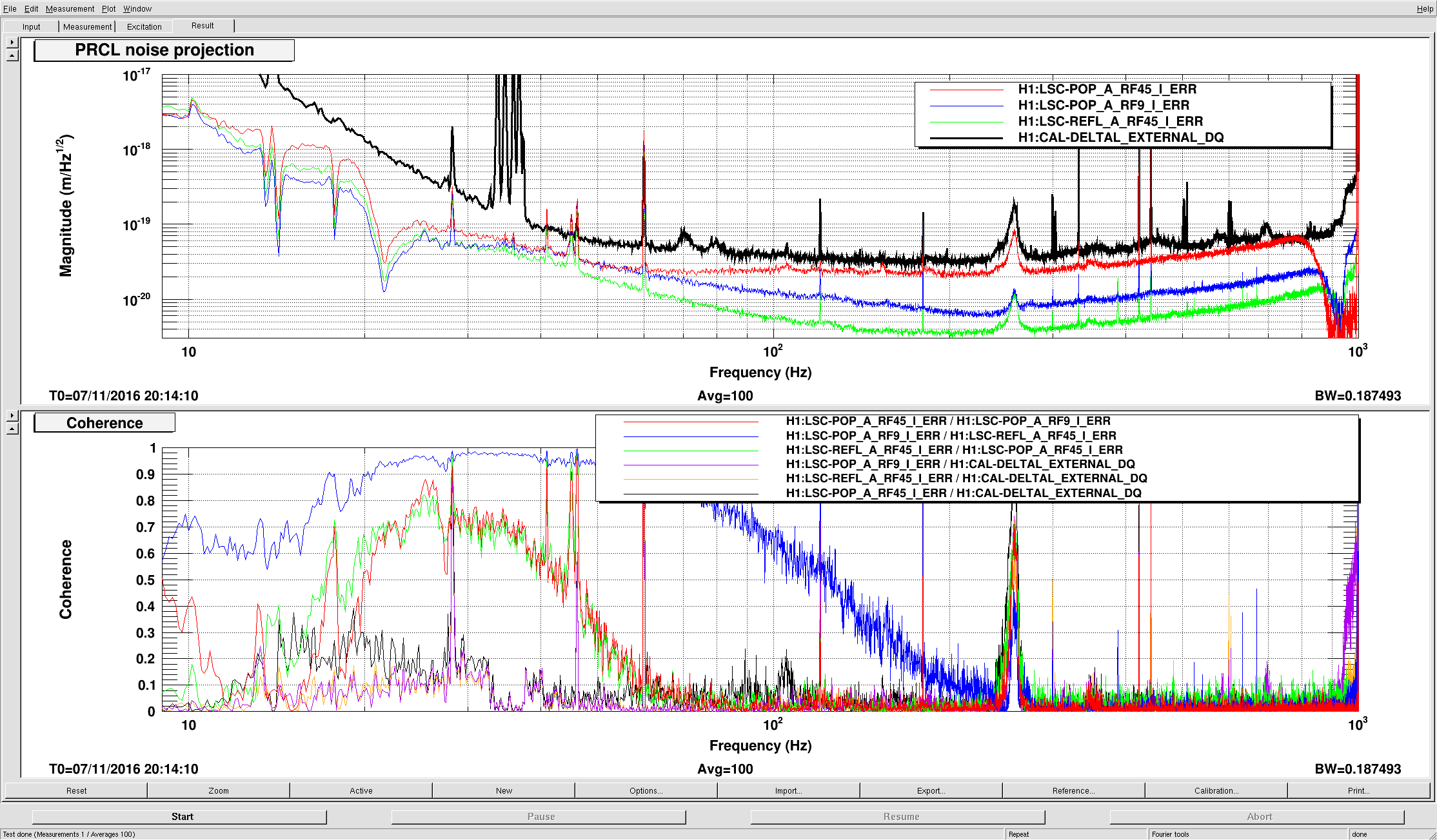The width and height of the screenshot is (1437, 840).
Task: Select H1:LSC-REFL_A_RF45_I_ERR legend entry in top plot
Action: click(x=1111, y=121)
